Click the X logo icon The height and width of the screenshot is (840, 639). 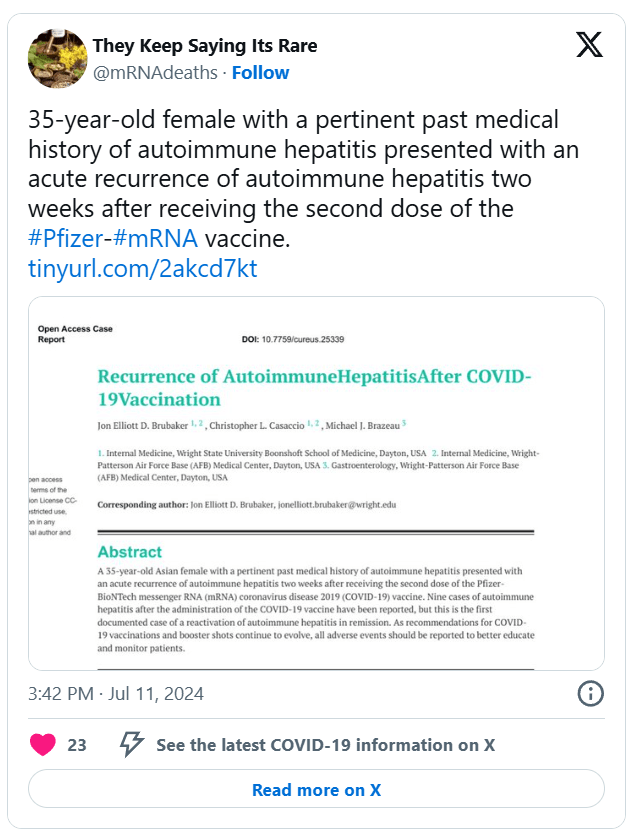589,46
